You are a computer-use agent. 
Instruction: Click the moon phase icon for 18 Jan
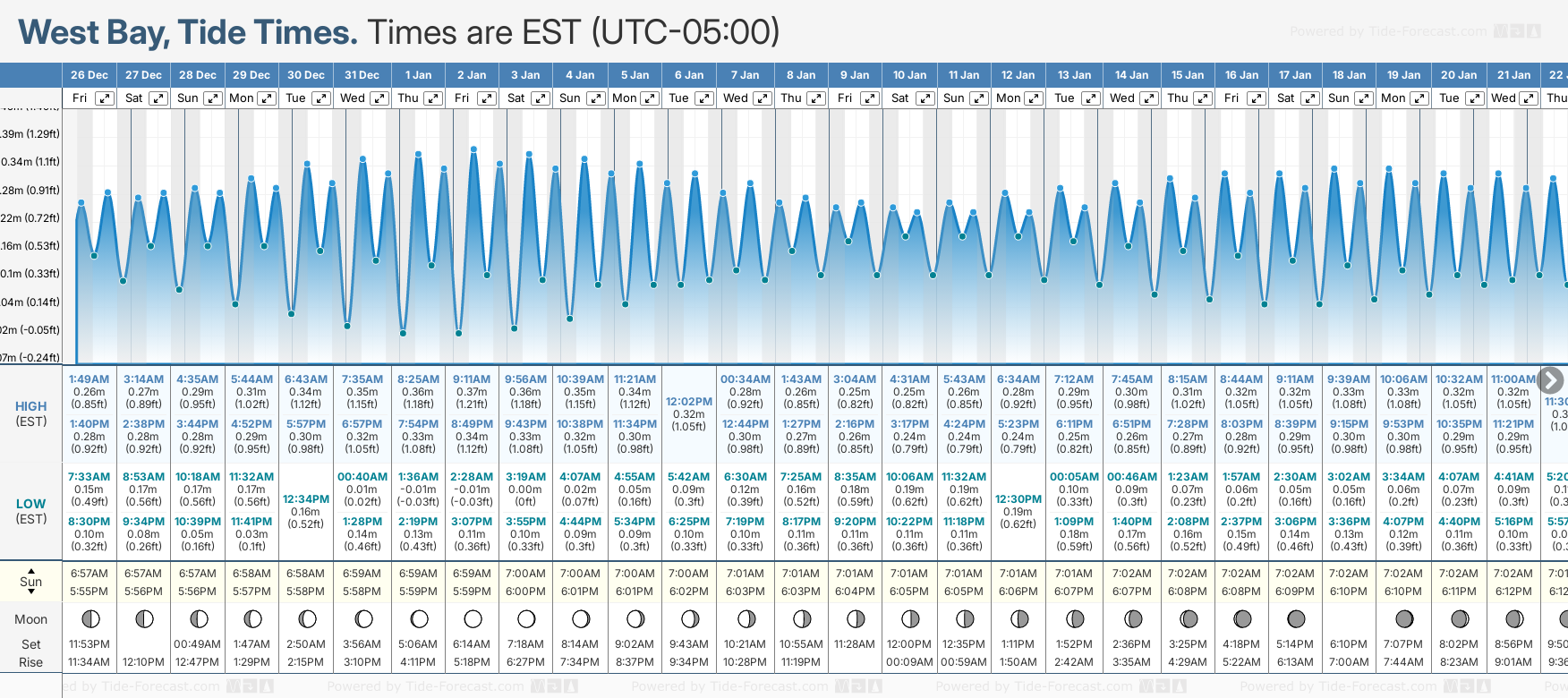click(x=1349, y=618)
